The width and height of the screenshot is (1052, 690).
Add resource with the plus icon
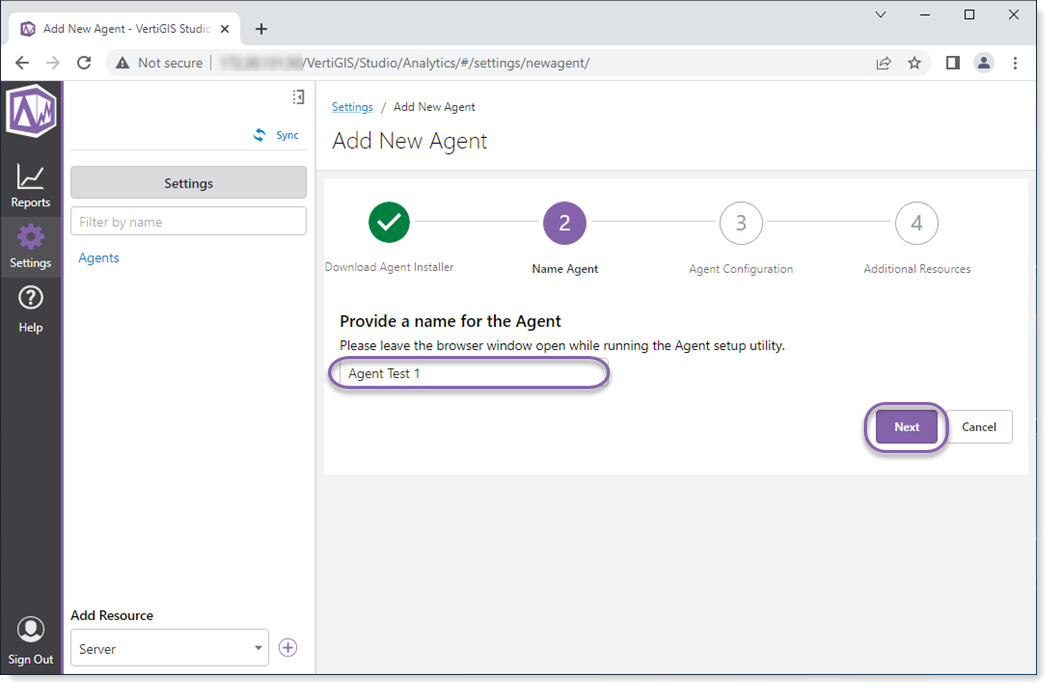[x=288, y=648]
